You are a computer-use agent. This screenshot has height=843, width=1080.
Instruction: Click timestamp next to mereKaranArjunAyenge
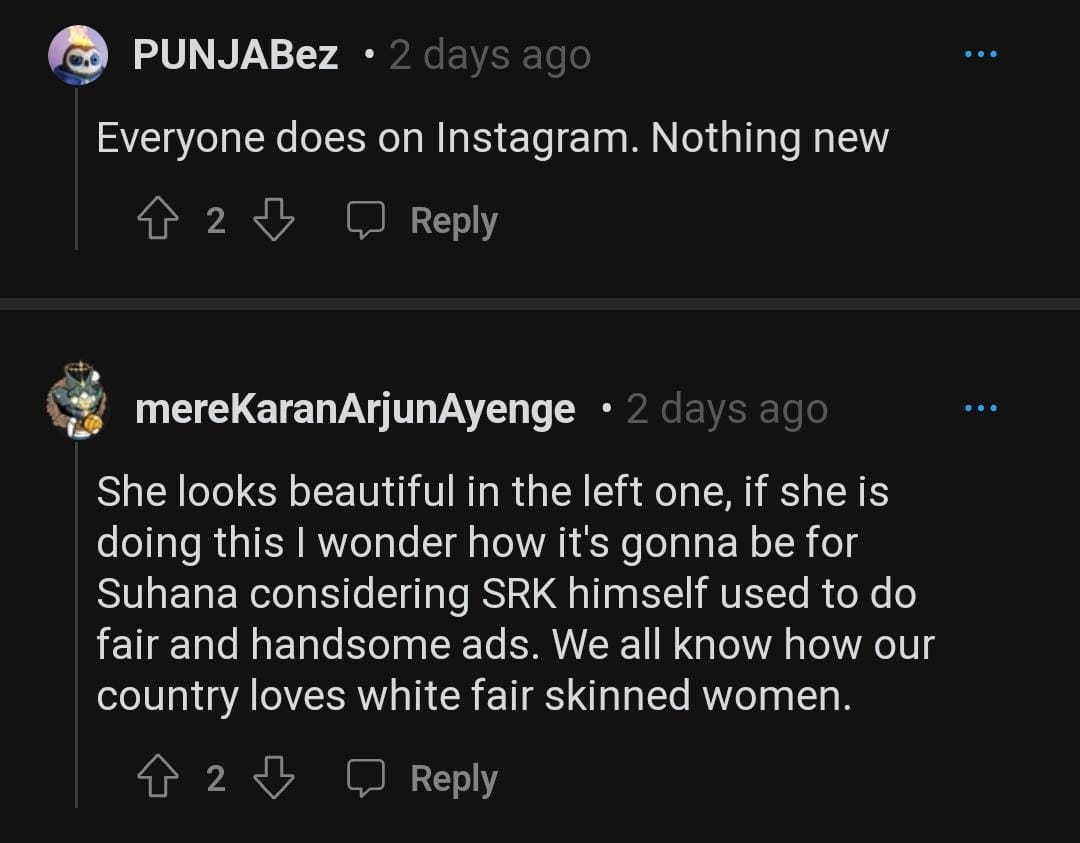(x=727, y=409)
